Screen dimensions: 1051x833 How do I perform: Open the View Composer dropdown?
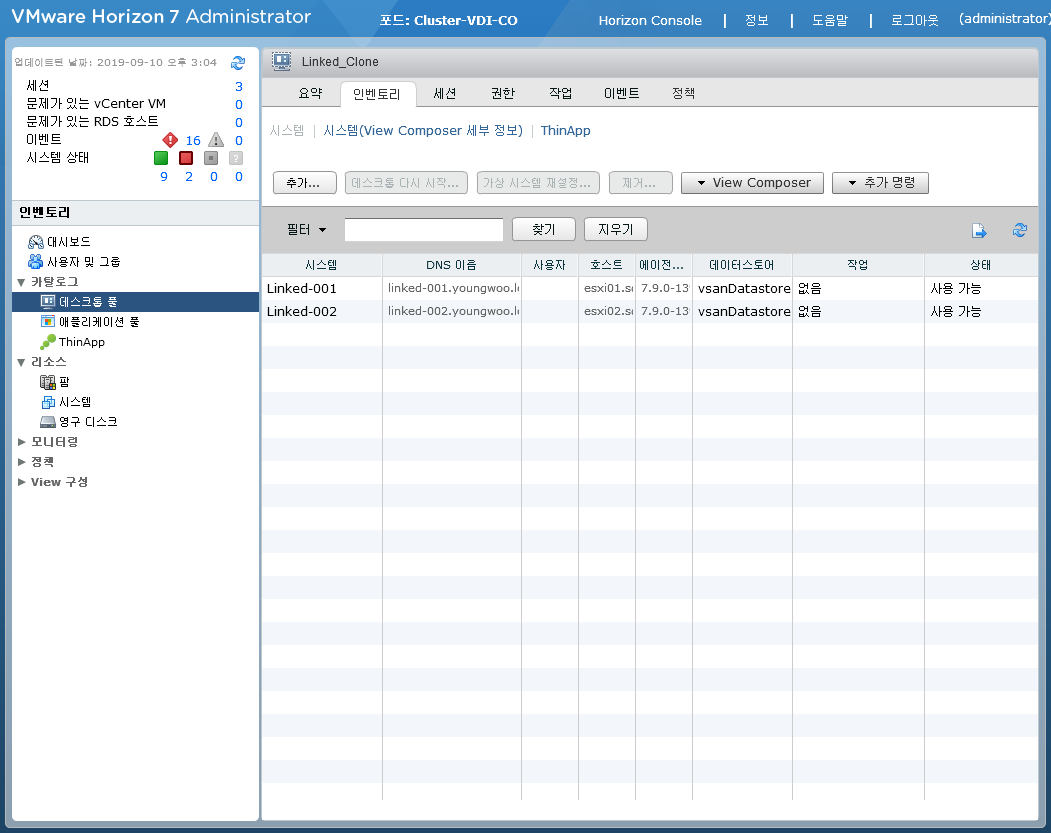click(752, 183)
